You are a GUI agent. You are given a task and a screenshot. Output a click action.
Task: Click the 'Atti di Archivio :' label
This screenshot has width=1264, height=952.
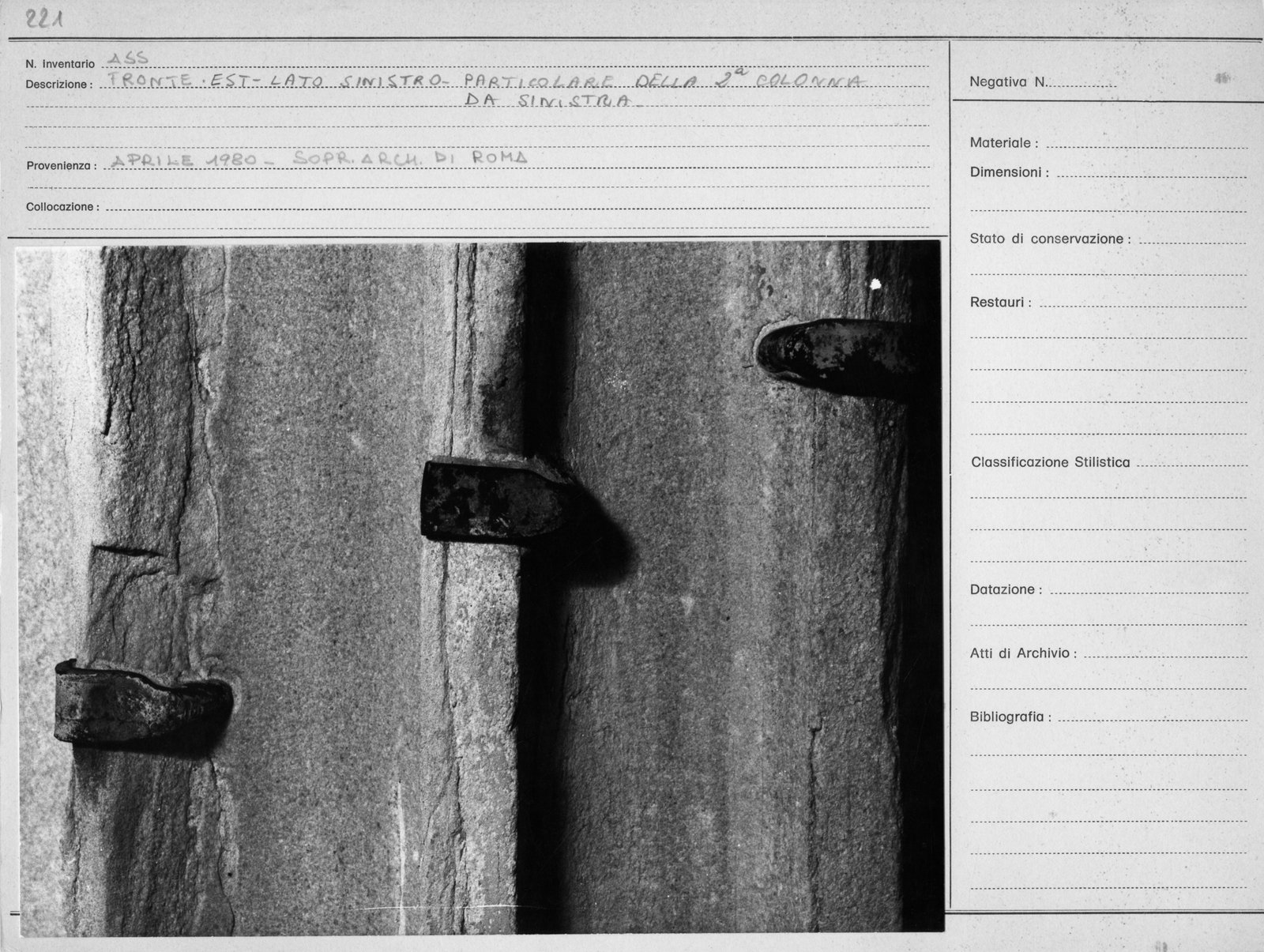[1023, 653]
